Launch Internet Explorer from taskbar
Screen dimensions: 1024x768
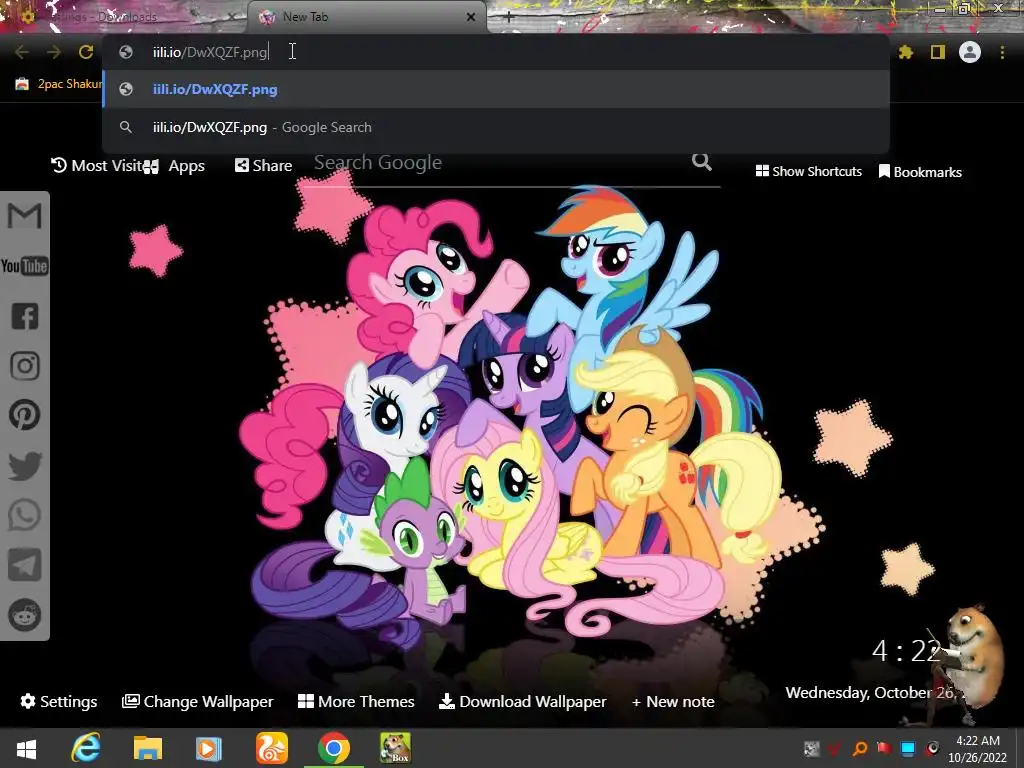click(86, 748)
